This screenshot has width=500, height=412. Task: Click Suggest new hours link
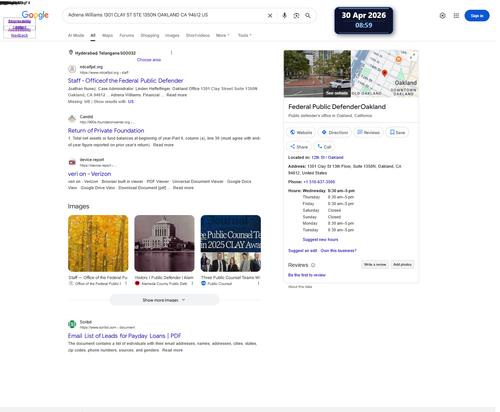coord(320,239)
